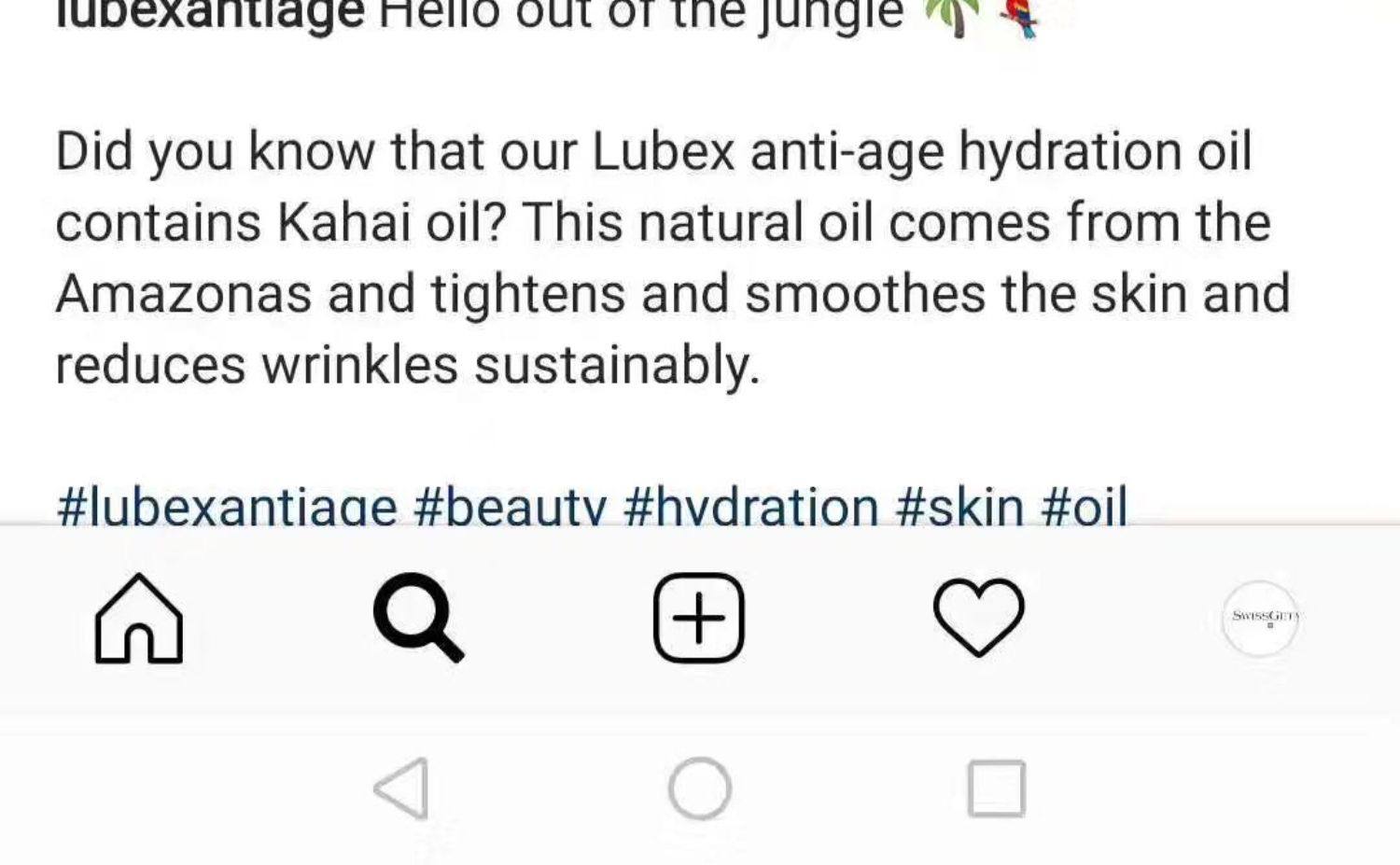
Task: Tap the Android back triangle button
Action: [x=402, y=788]
